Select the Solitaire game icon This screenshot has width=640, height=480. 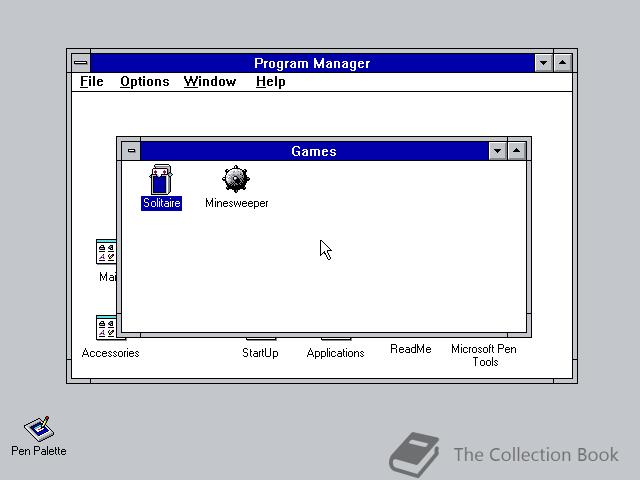(x=161, y=179)
